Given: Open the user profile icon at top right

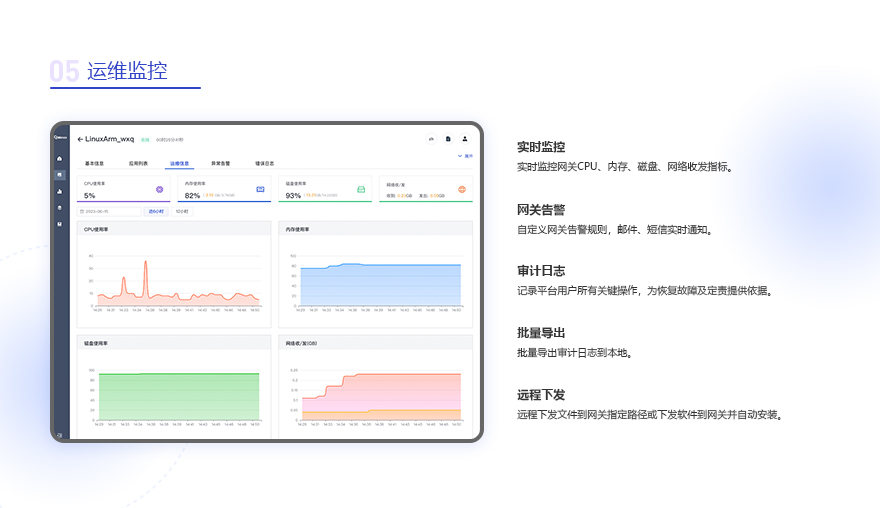Looking at the screenshot, I should (x=465, y=139).
